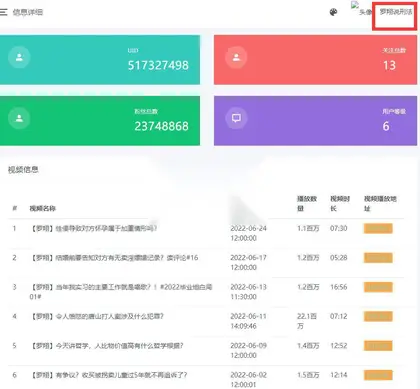Image resolution: width=420 pixels, height=389 pixels.
Task: Select video title in row 1
Action: 93,228
